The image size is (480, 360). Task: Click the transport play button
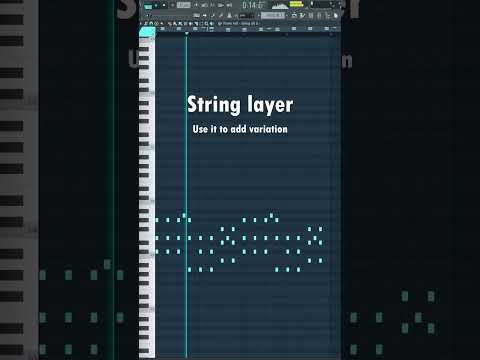(156, 5)
